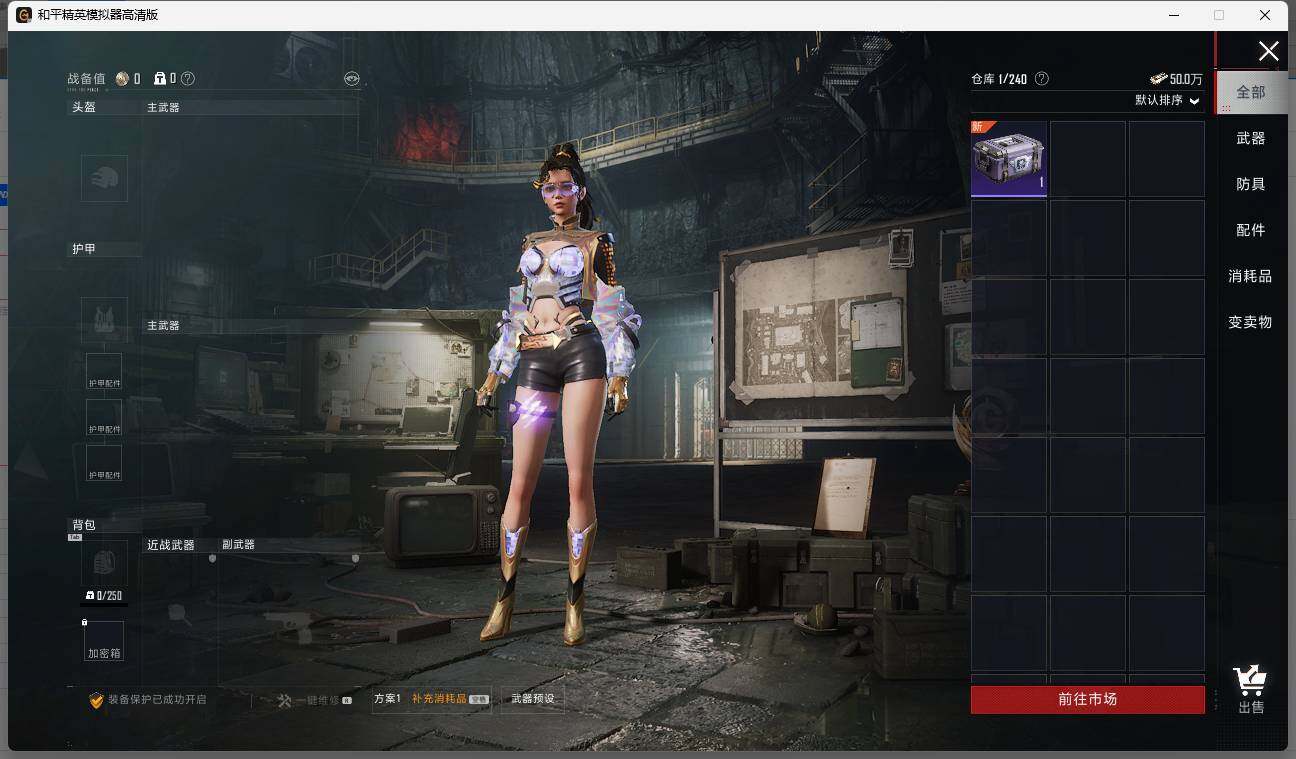Click the 武器预设 button
This screenshot has height=759, width=1296.
532,699
